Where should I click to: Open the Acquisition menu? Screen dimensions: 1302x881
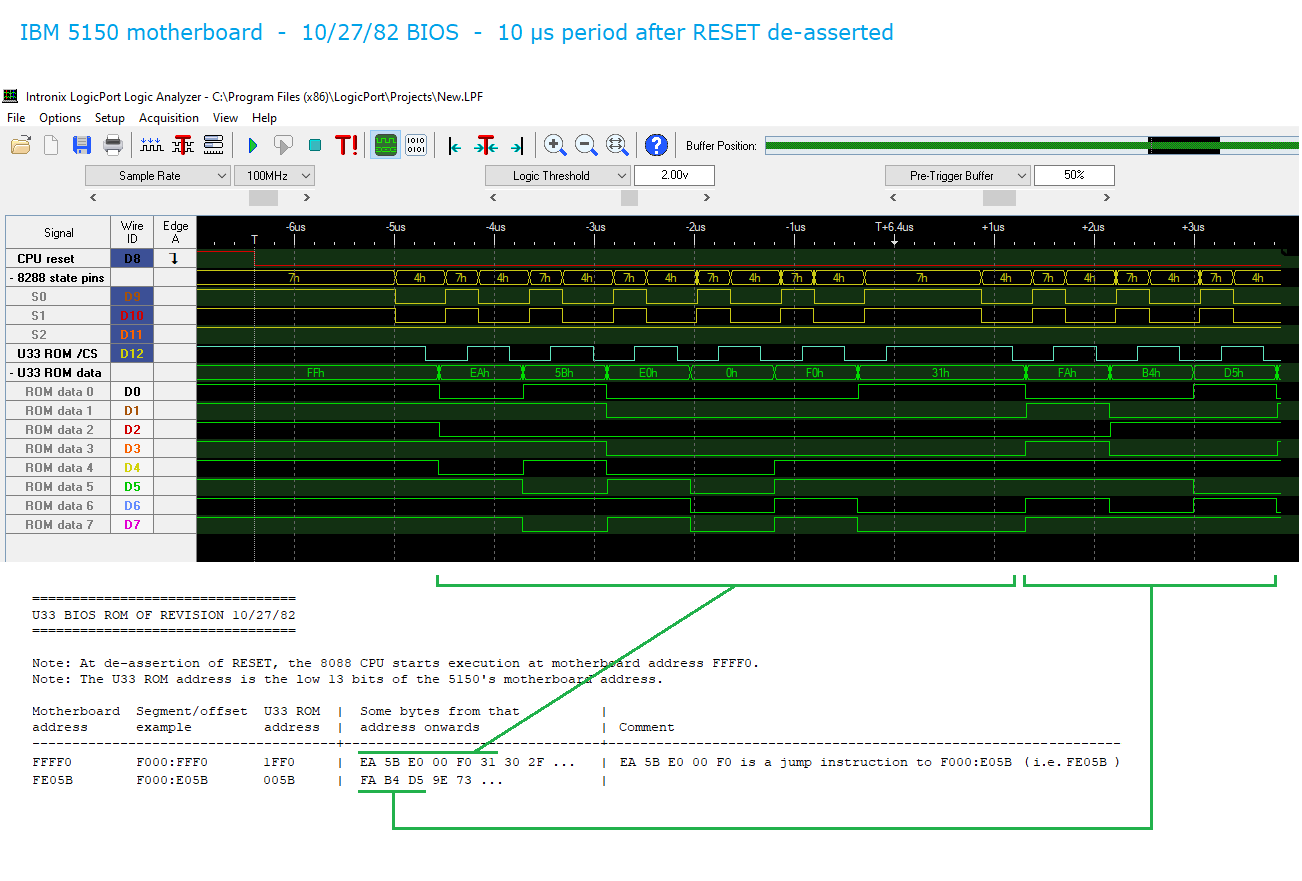[168, 118]
